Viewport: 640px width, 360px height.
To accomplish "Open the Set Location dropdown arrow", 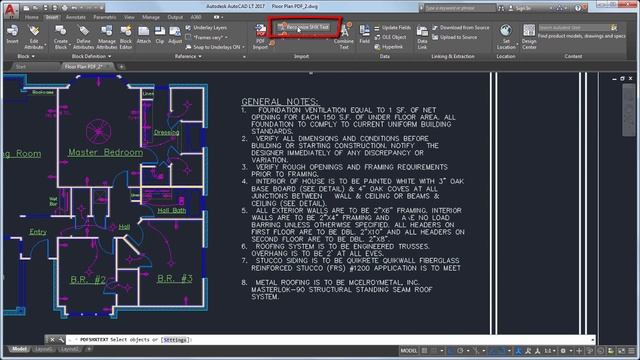I will (517, 44).
